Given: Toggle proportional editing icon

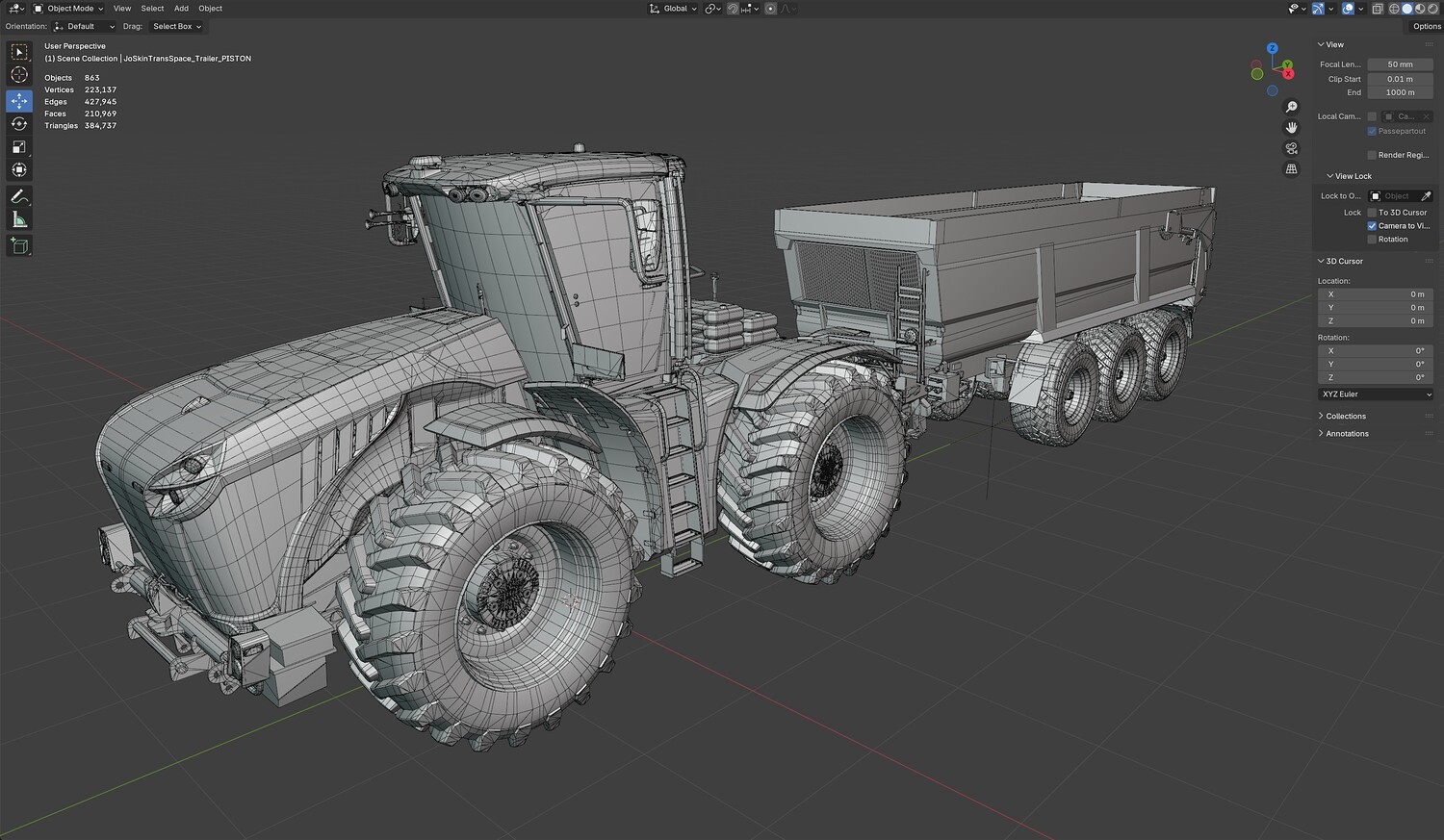Looking at the screenshot, I should click(770, 9).
